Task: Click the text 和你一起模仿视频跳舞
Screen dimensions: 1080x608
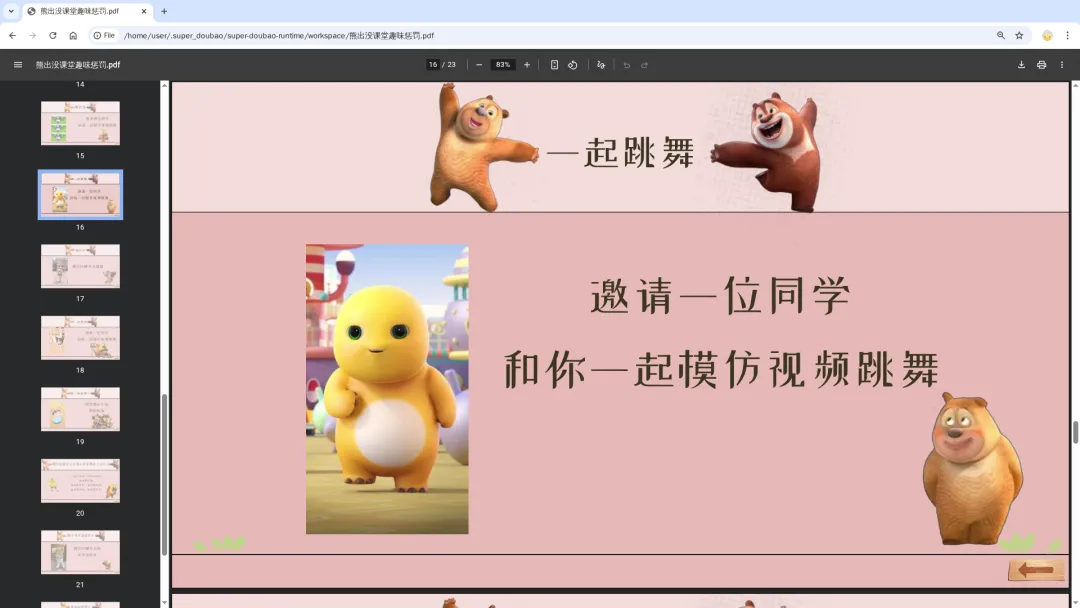Action: coord(722,370)
